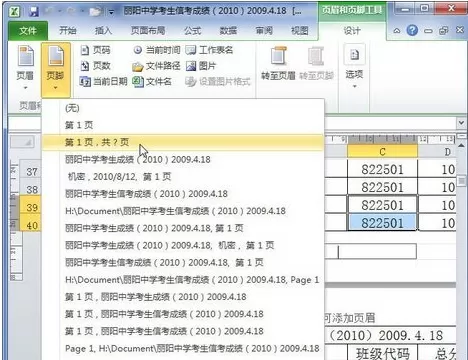Click the select all corner button
468x360 pixels.
(22, 143)
